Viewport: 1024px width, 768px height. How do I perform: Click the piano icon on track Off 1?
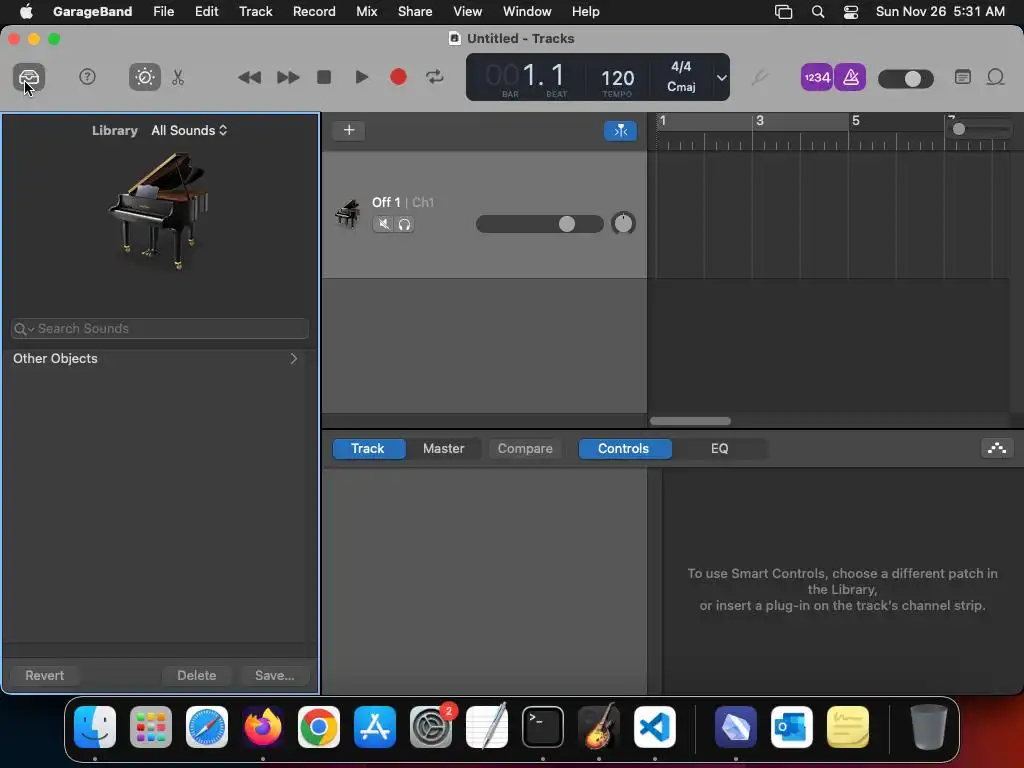pos(347,214)
